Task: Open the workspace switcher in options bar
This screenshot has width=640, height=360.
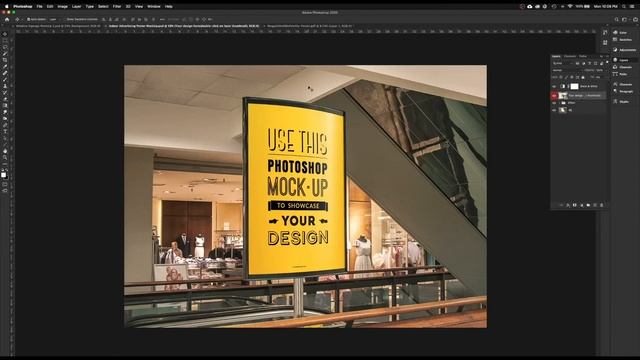Action: point(625,19)
